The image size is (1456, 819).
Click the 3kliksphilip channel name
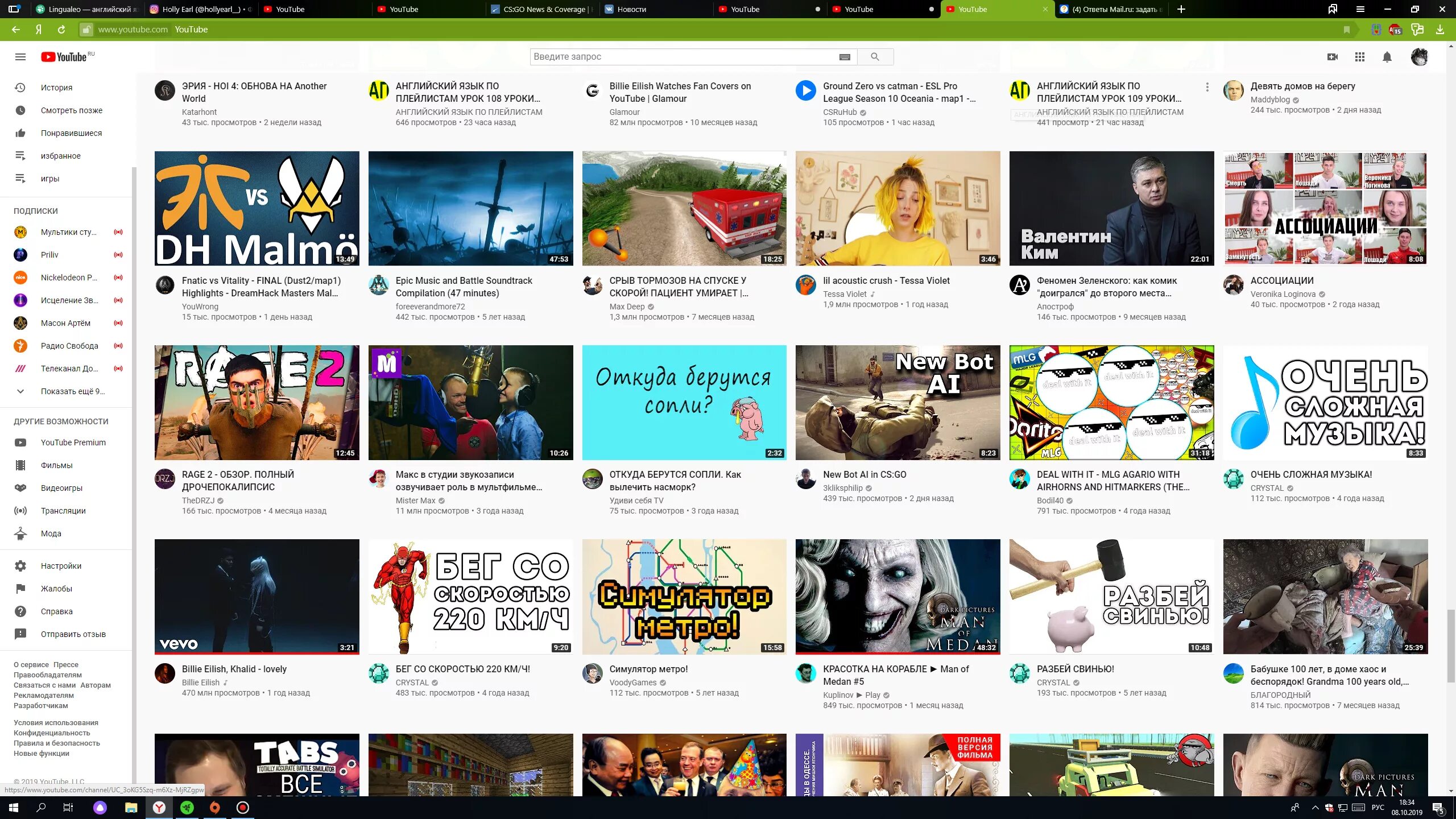[843, 488]
